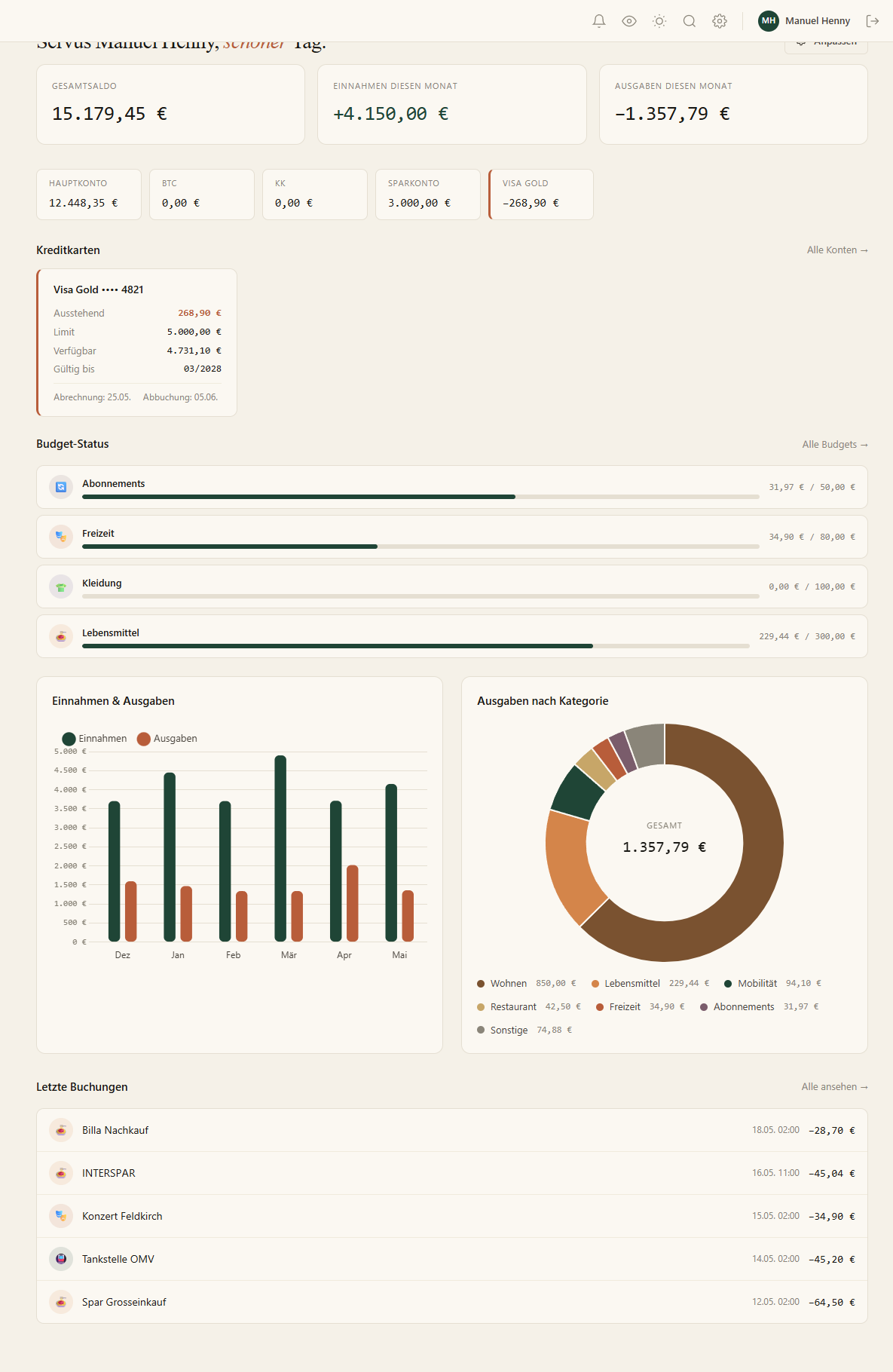Open the Einnahmen diesen Monat card
This screenshot has height=1372, width=893.
click(x=452, y=104)
